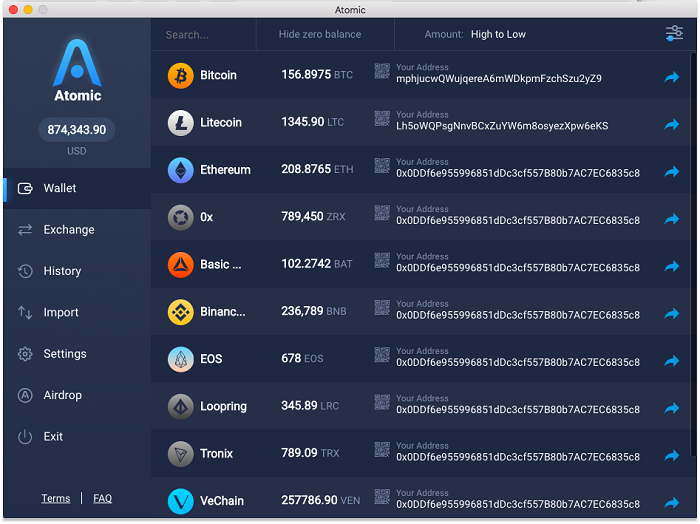Show QR code for 0x address
This screenshot has width=700, height=524.
click(x=382, y=213)
